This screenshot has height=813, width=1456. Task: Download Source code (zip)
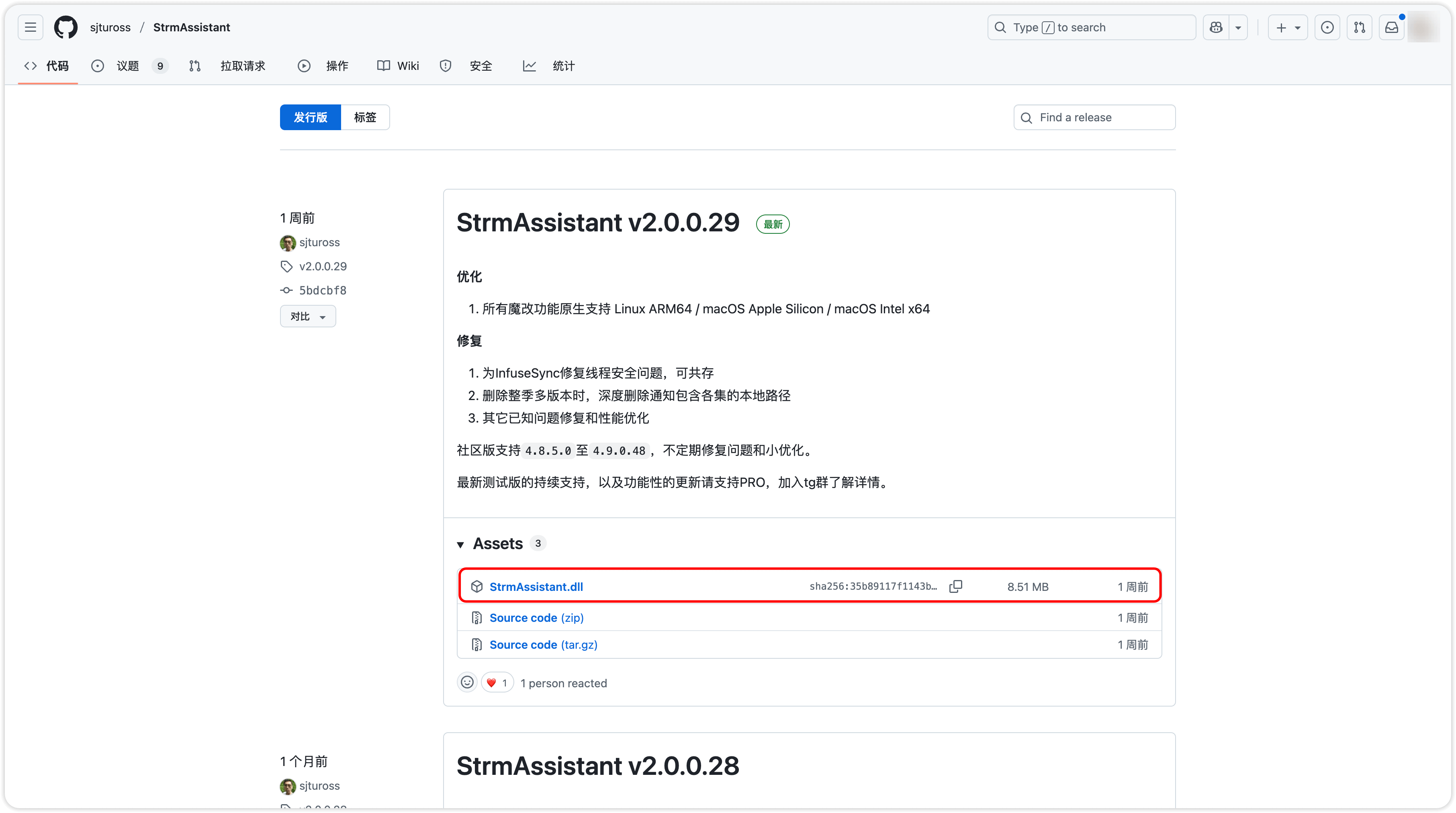tap(536, 617)
